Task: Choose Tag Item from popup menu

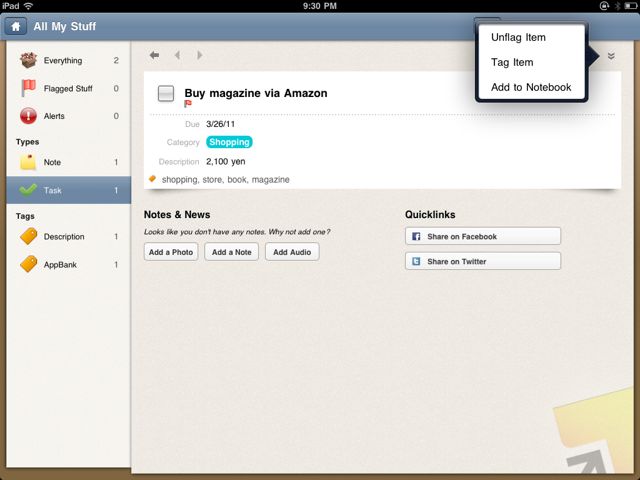Action: pos(512,62)
